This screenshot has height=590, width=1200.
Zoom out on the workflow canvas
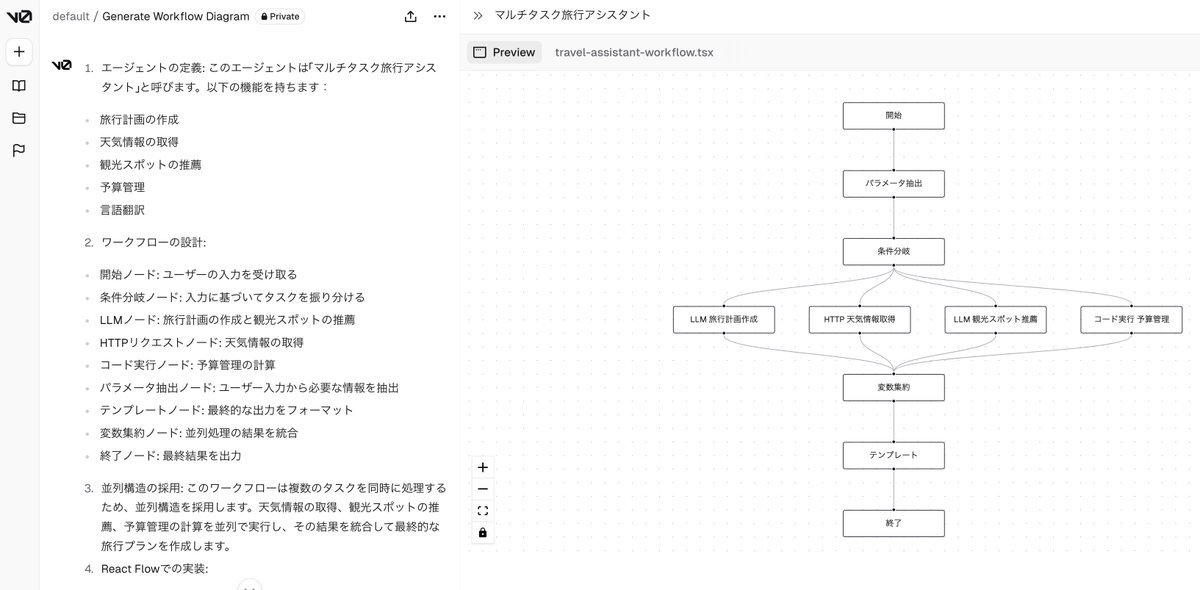pyautogui.click(x=483, y=489)
